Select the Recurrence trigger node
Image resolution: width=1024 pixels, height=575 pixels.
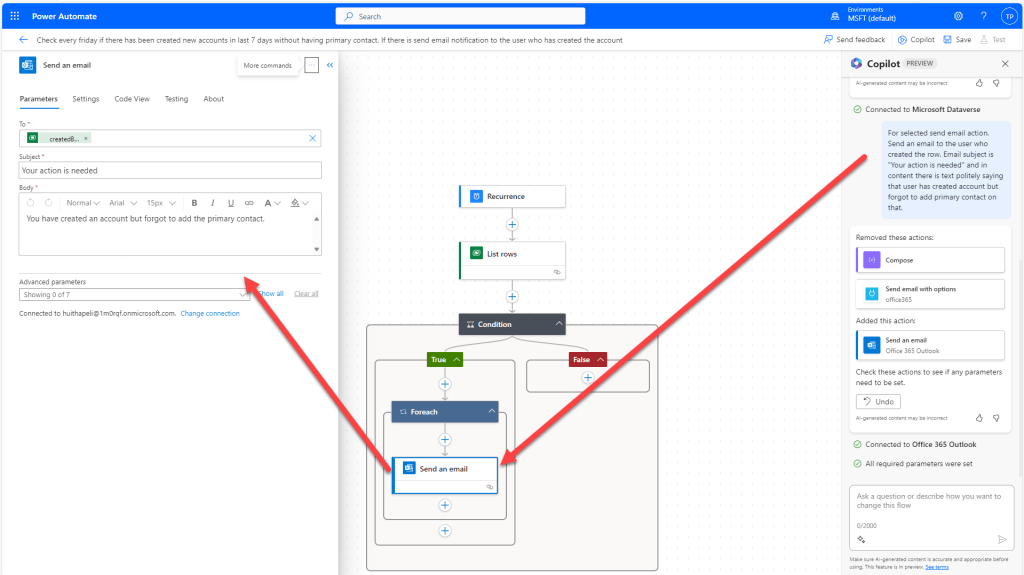(512, 196)
